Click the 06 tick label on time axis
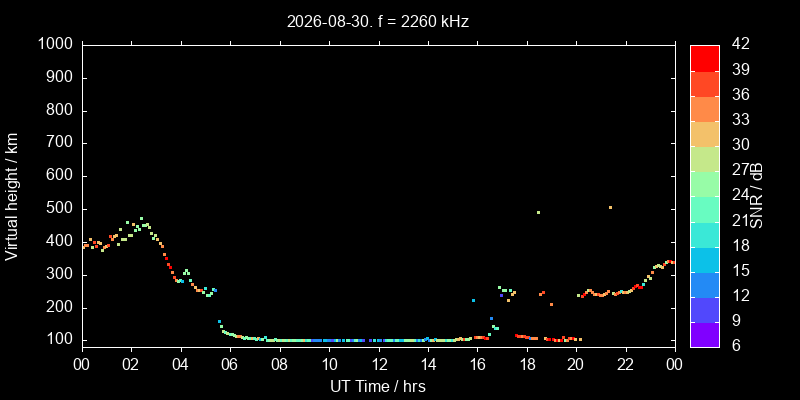The height and width of the screenshot is (400, 800). click(230, 364)
